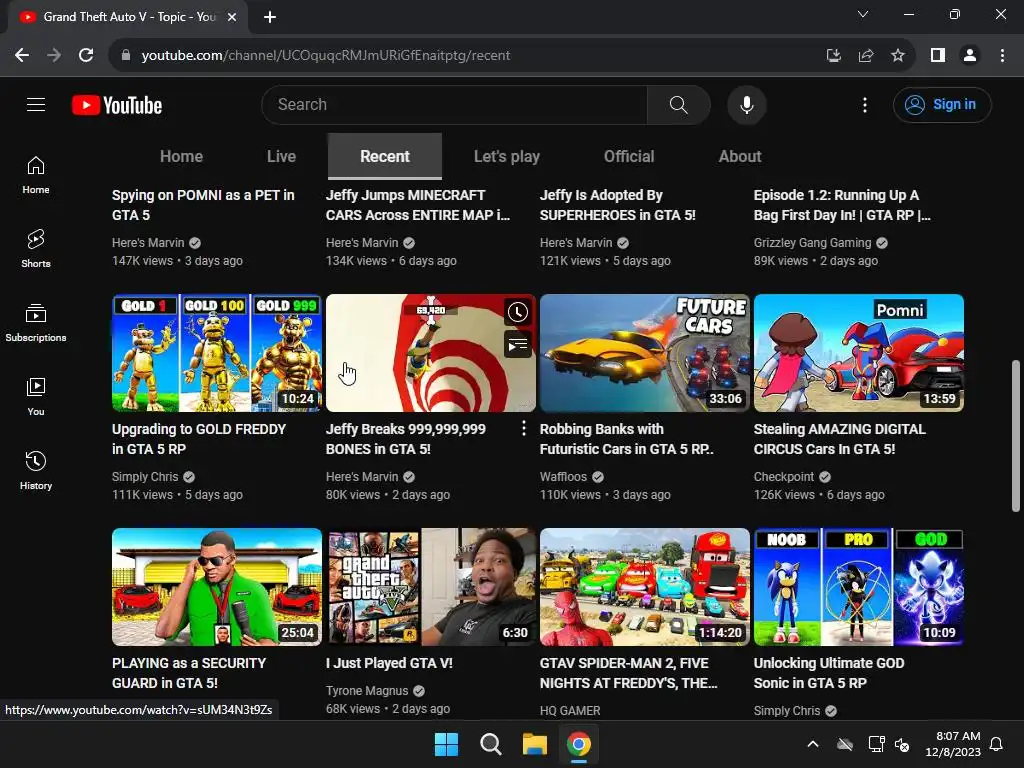Open Robbing Banks with Futuristic Cars title
Viewport: 1024px width, 768px height.
pyautogui.click(x=626, y=439)
